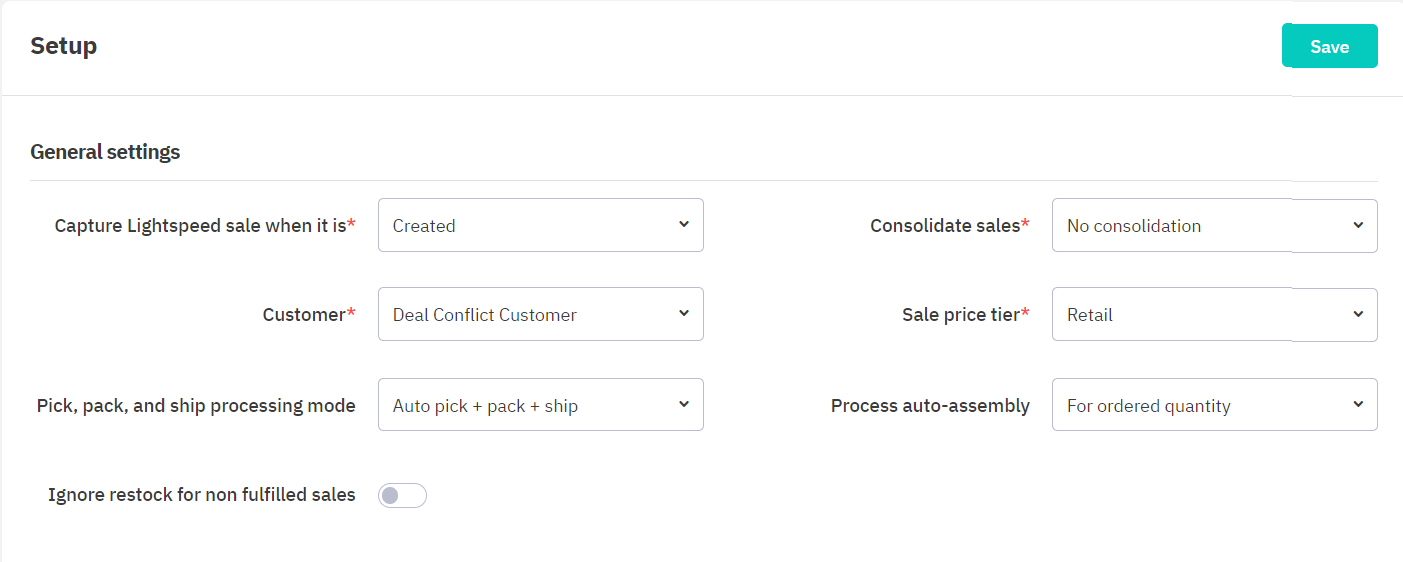
Task: Click the chevron arrow beside No consolidation
Action: pos(1358,225)
